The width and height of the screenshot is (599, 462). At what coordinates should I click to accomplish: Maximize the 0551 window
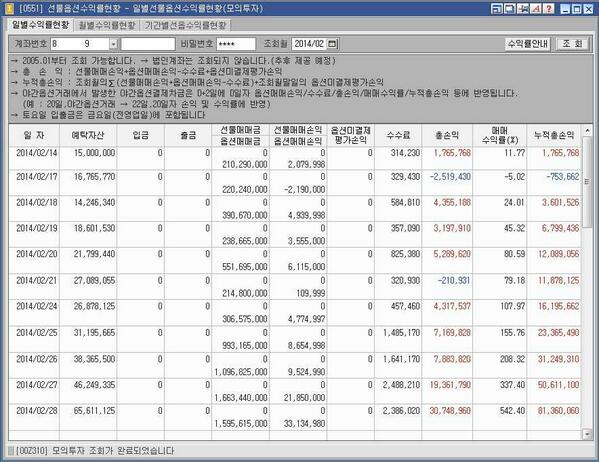click(577, 9)
